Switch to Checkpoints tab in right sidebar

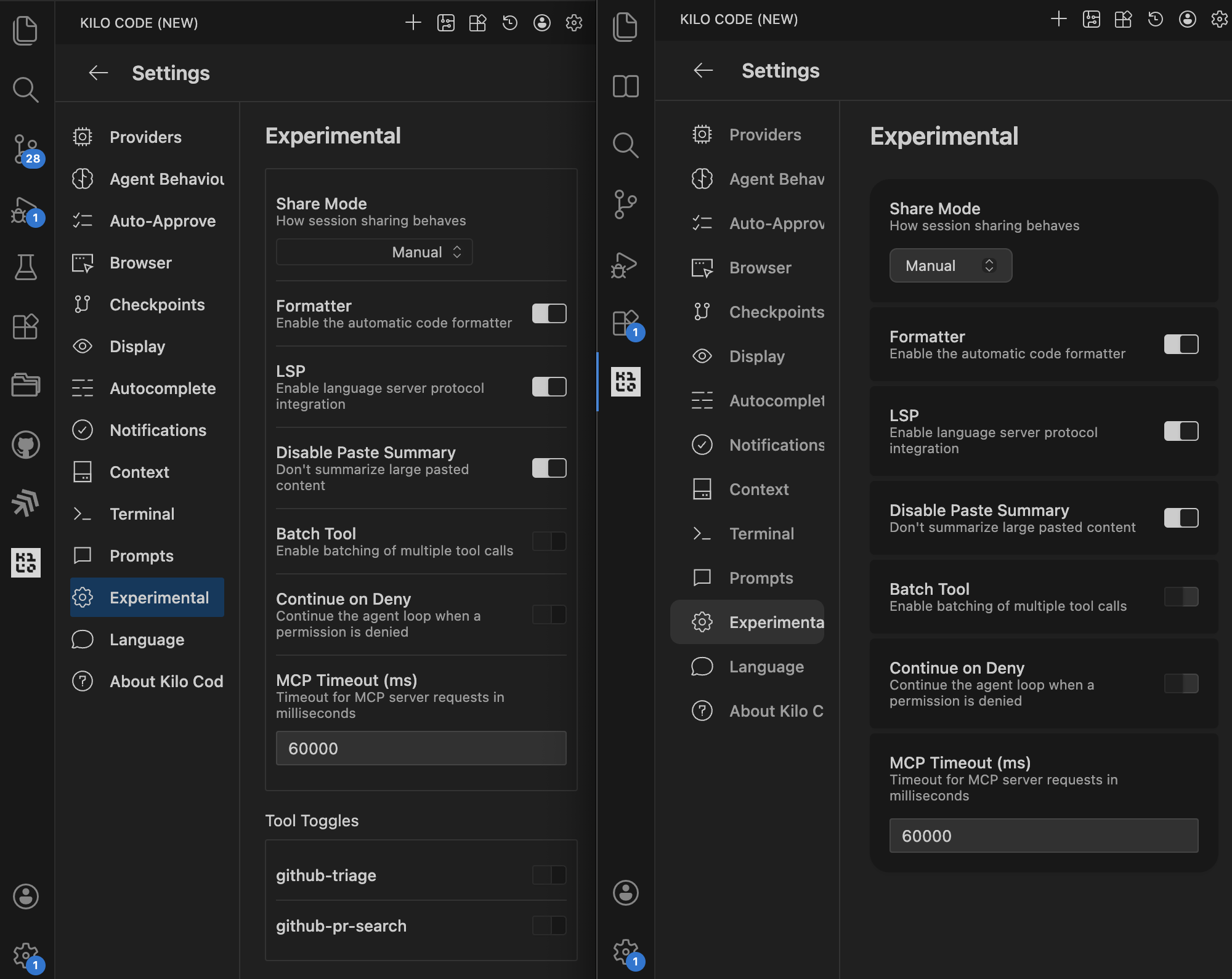776,312
